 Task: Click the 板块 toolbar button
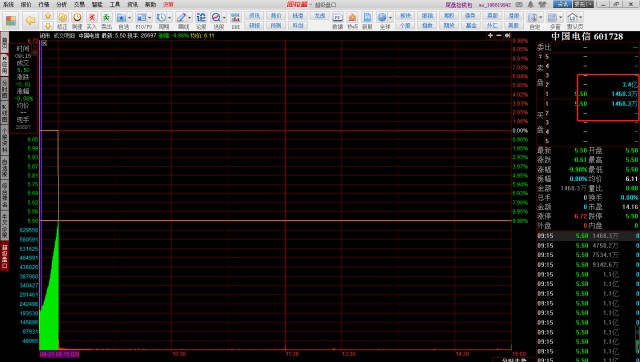coord(405,16)
